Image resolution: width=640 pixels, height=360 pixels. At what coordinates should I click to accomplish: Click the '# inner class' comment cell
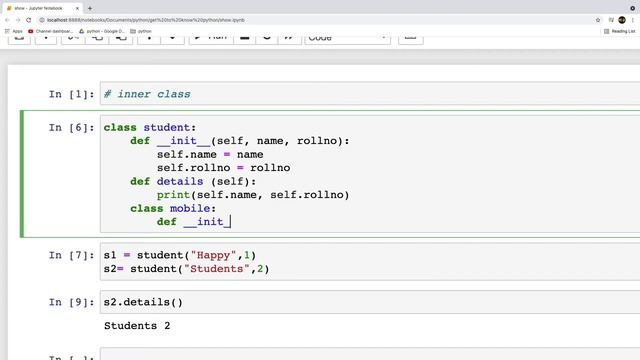(369, 94)
